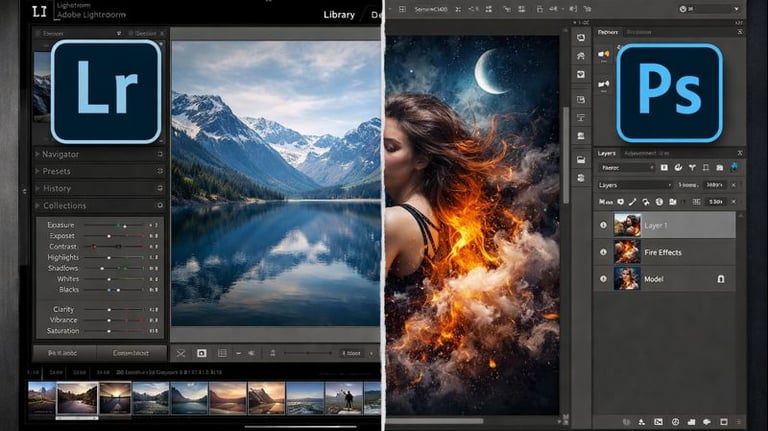
Task: Toggle visibility of Fire Effects layer
Action: pyautogui.click(x=603, y=252)
